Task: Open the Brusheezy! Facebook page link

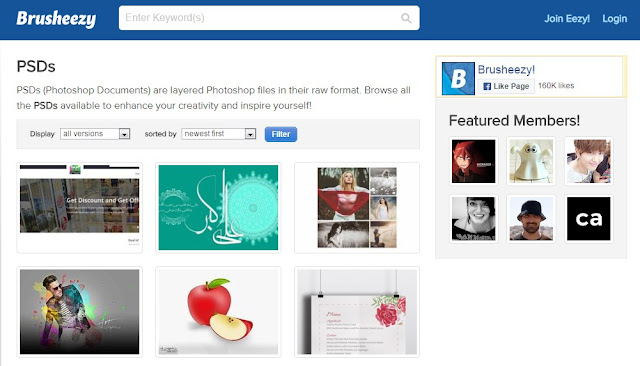Action: pos(506,70)
